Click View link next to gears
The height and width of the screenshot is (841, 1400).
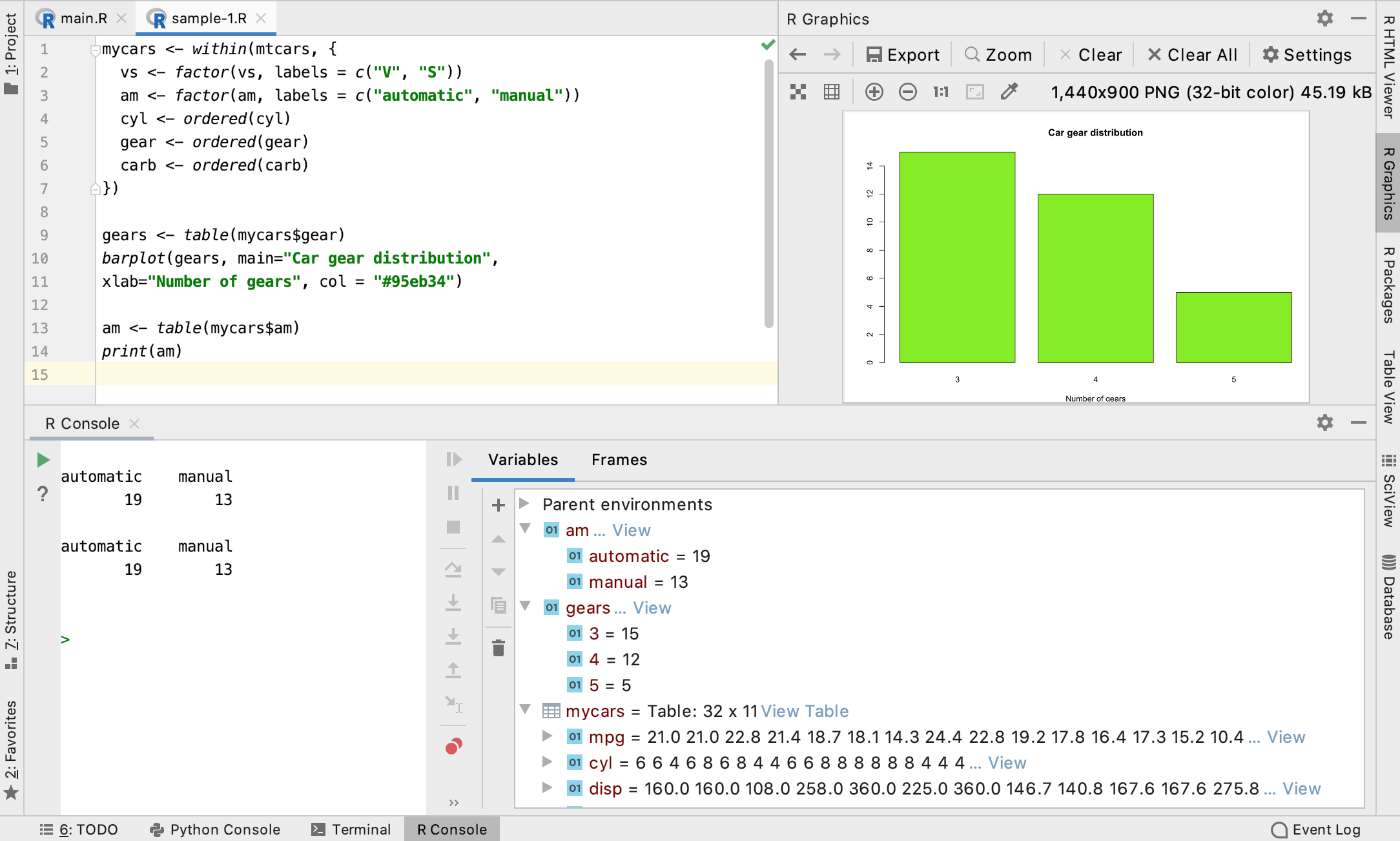(x=652, y=608)
